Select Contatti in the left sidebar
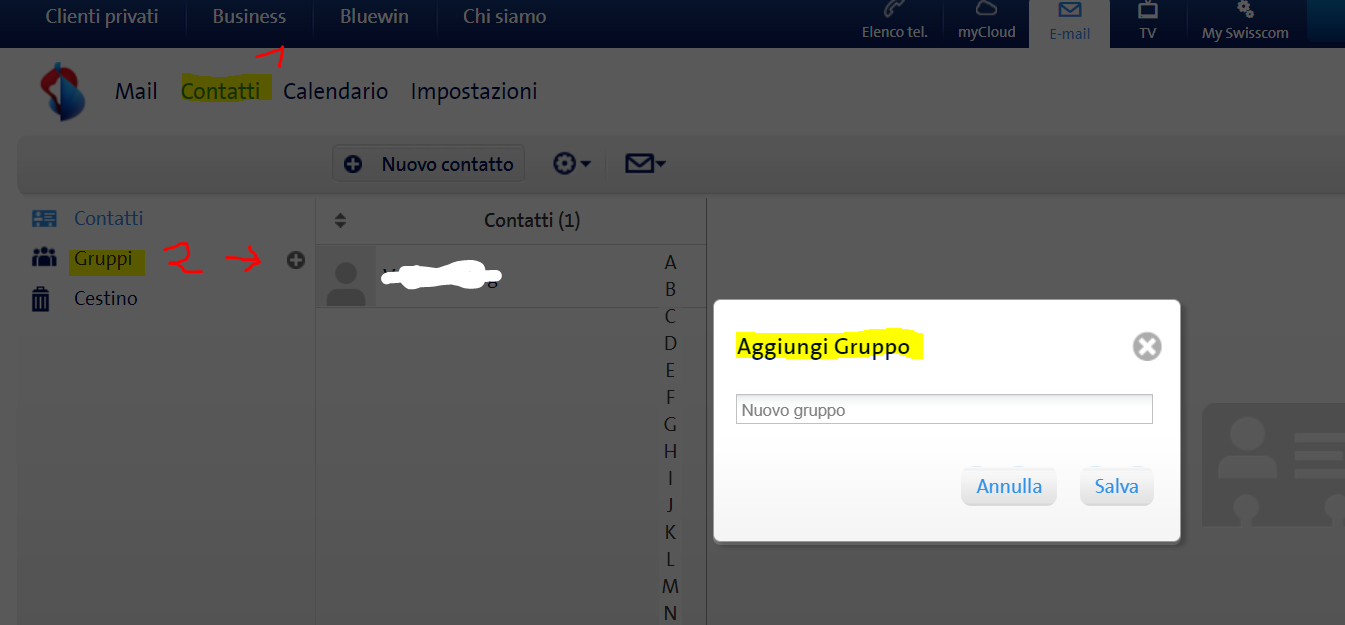Screen dimensions: 1345x625 (108, 218)
